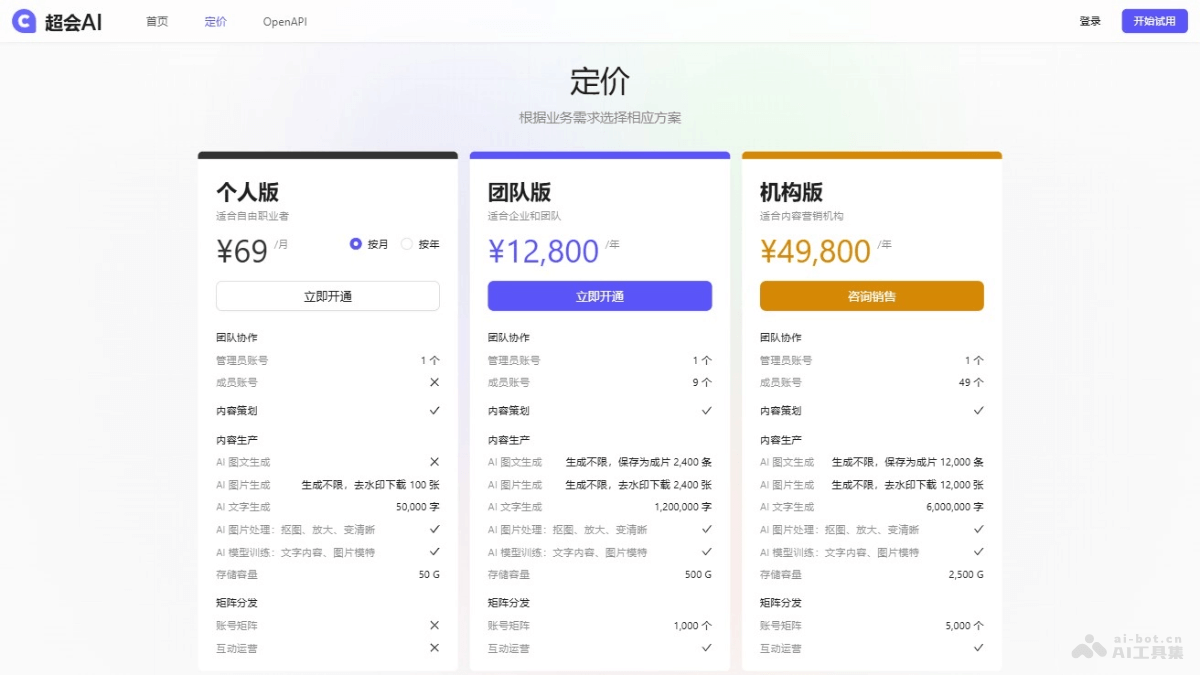
Task: Click the checkmark beside 互动运营 in 机构版
Action: coord(978,648)
